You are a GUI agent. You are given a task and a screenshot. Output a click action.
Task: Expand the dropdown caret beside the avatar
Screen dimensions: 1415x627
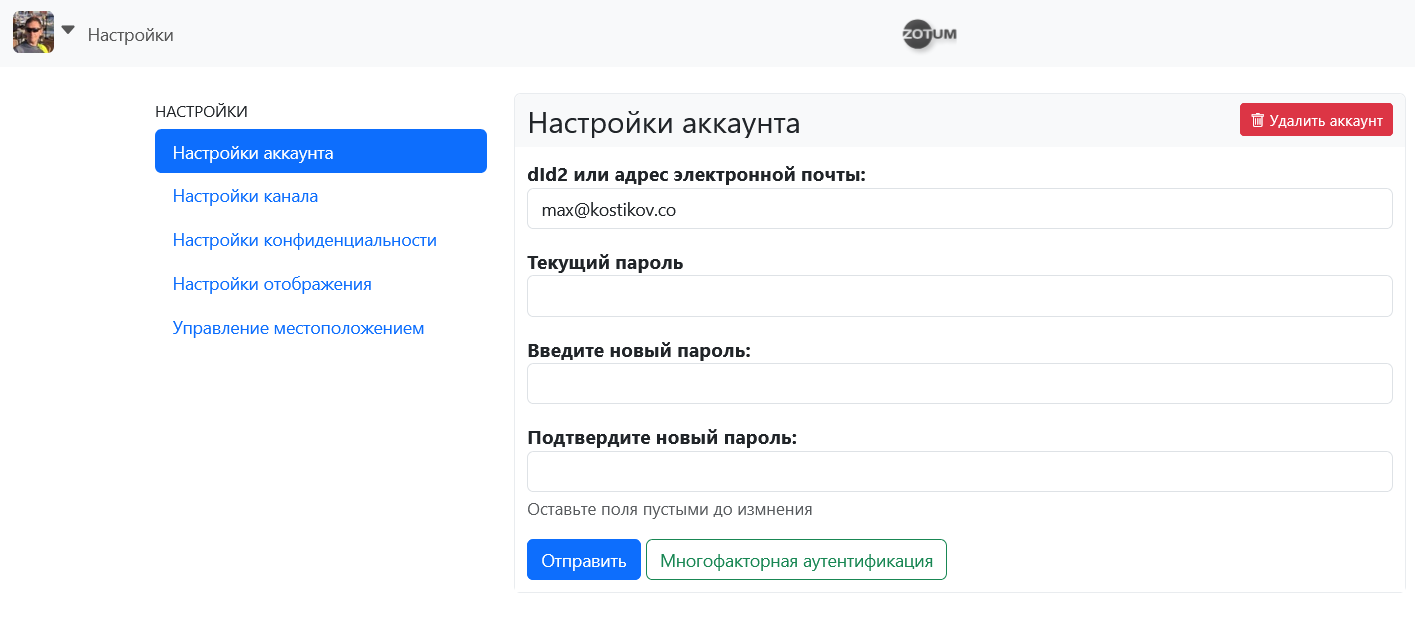(68, 30)
